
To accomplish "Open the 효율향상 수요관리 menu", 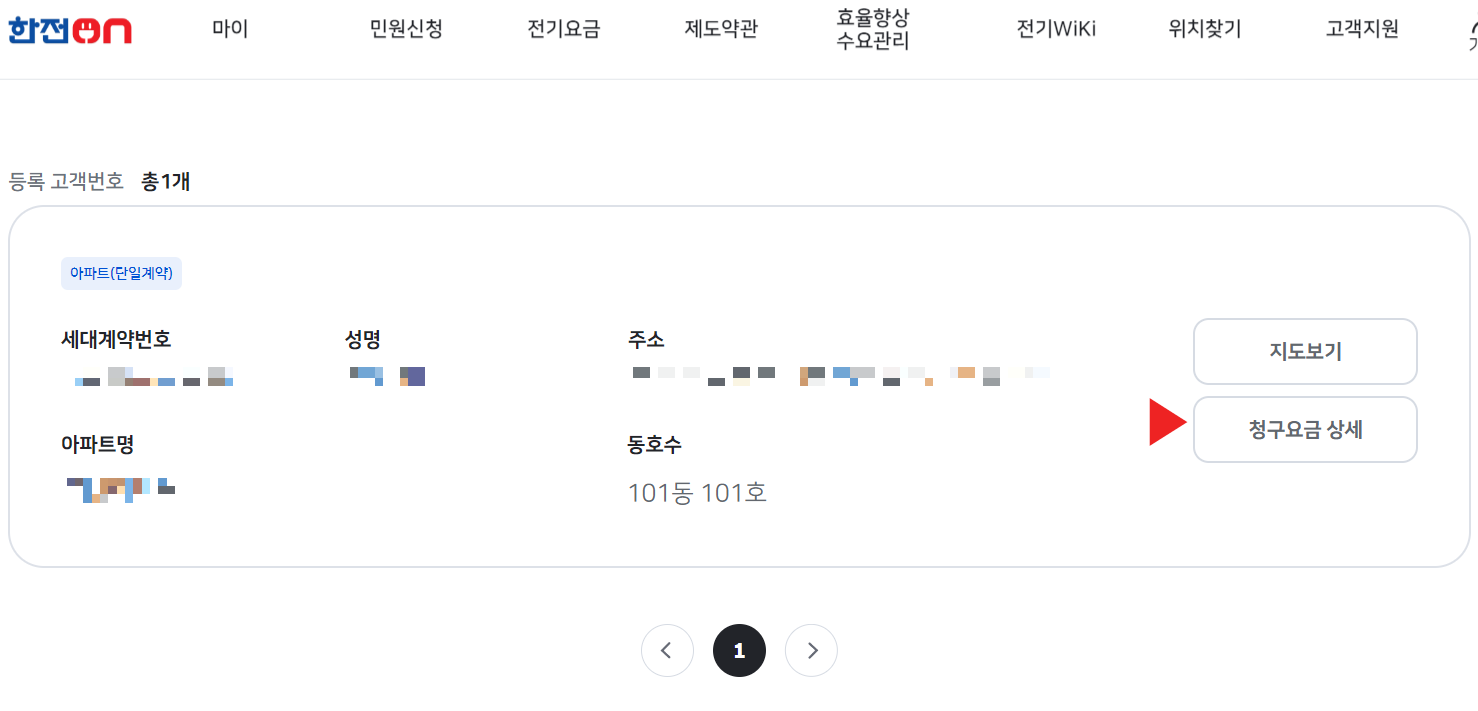I will click(869, 29).
